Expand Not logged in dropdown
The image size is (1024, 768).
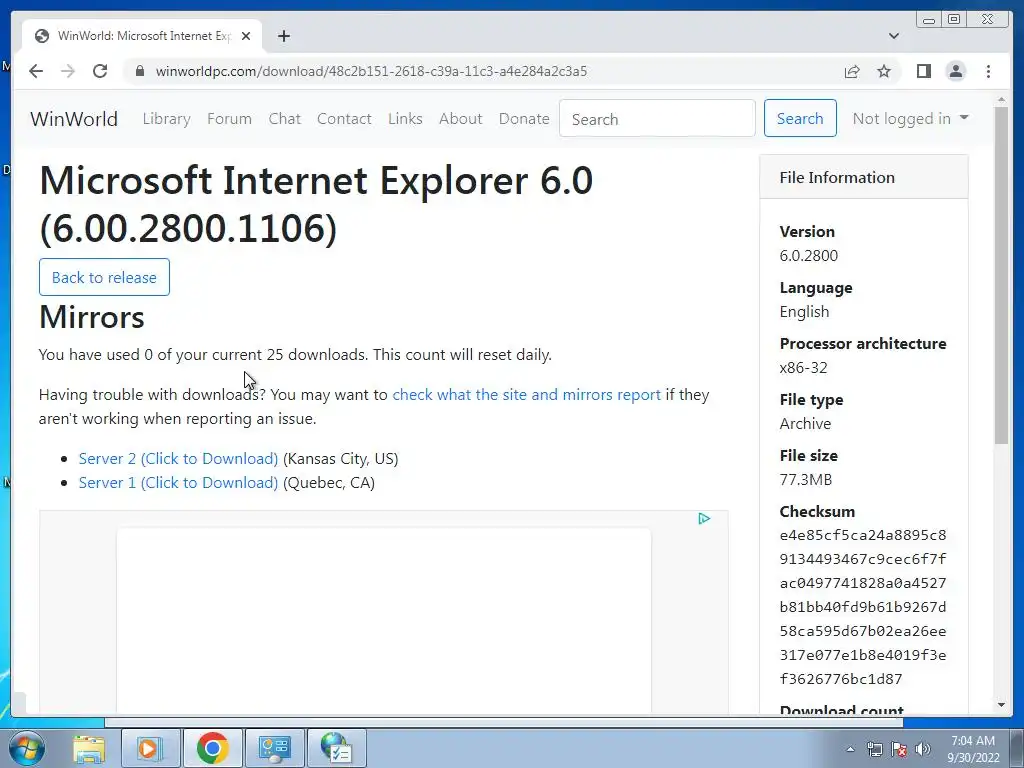[x=910, y=118]
